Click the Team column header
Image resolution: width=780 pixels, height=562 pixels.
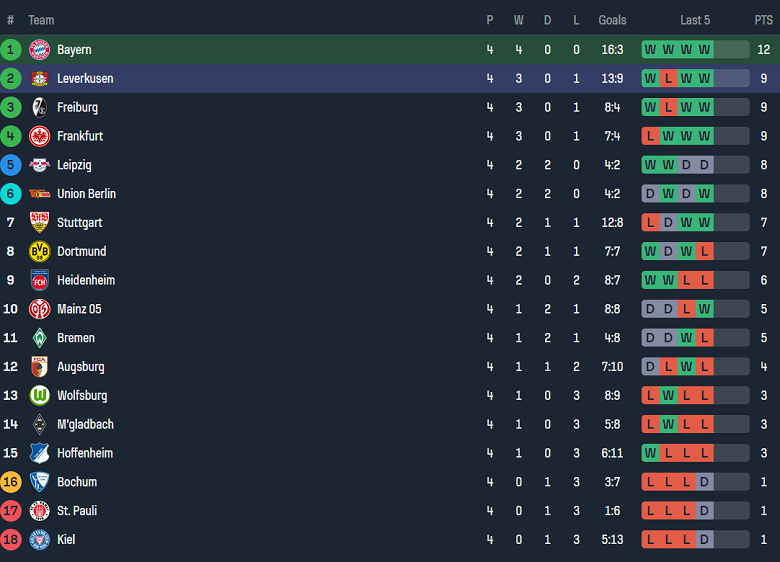(x=41, y=20)
